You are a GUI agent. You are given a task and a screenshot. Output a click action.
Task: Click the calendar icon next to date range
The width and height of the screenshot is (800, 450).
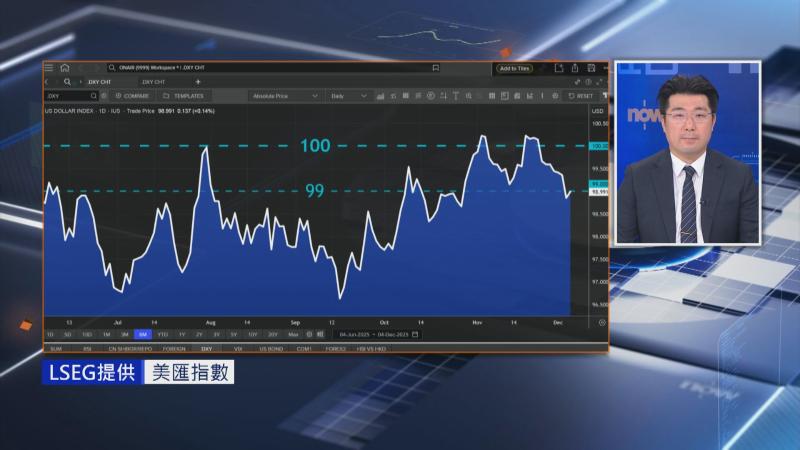coord(415,334)
